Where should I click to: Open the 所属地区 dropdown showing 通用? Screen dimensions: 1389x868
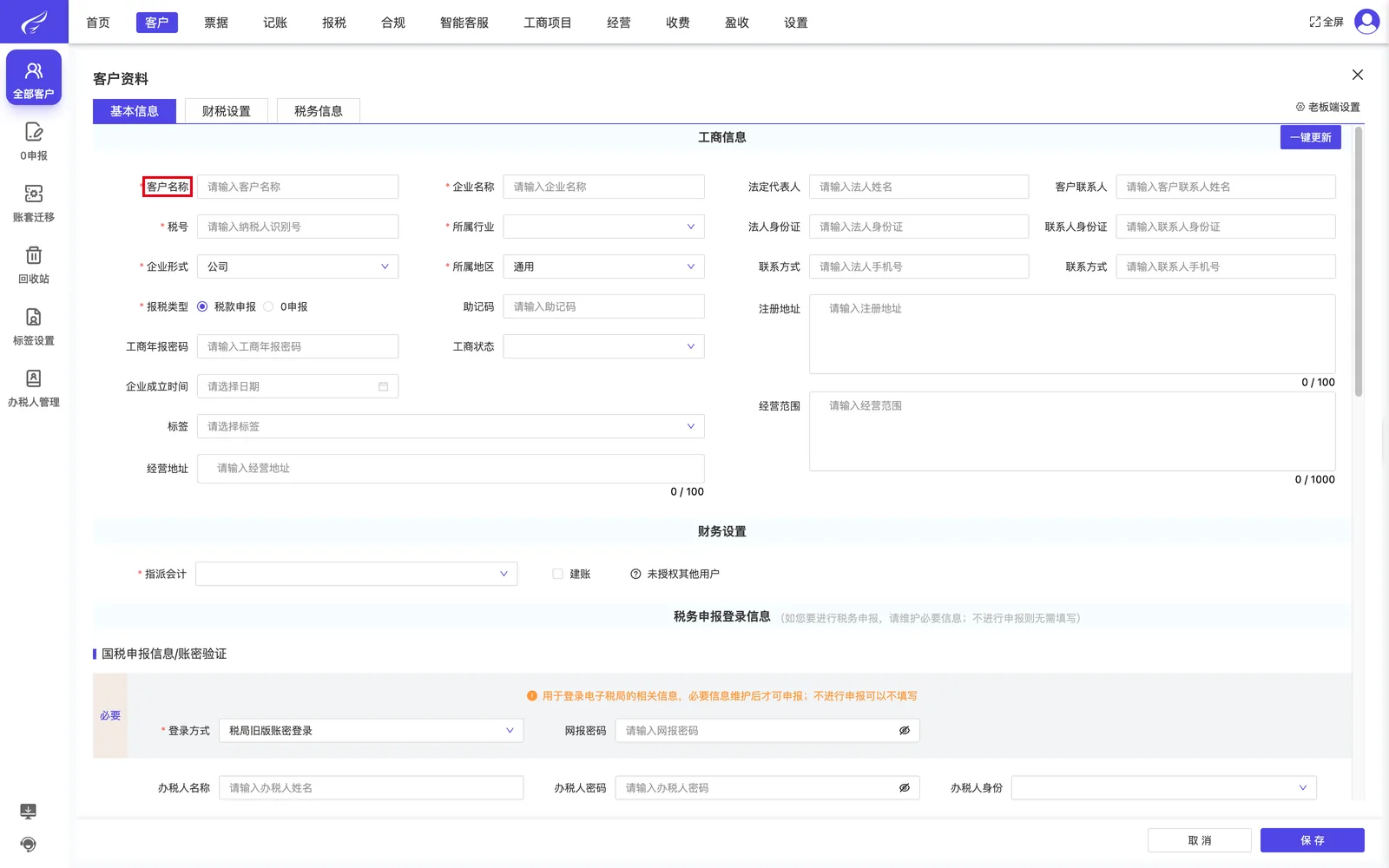(x=603, y=266)
